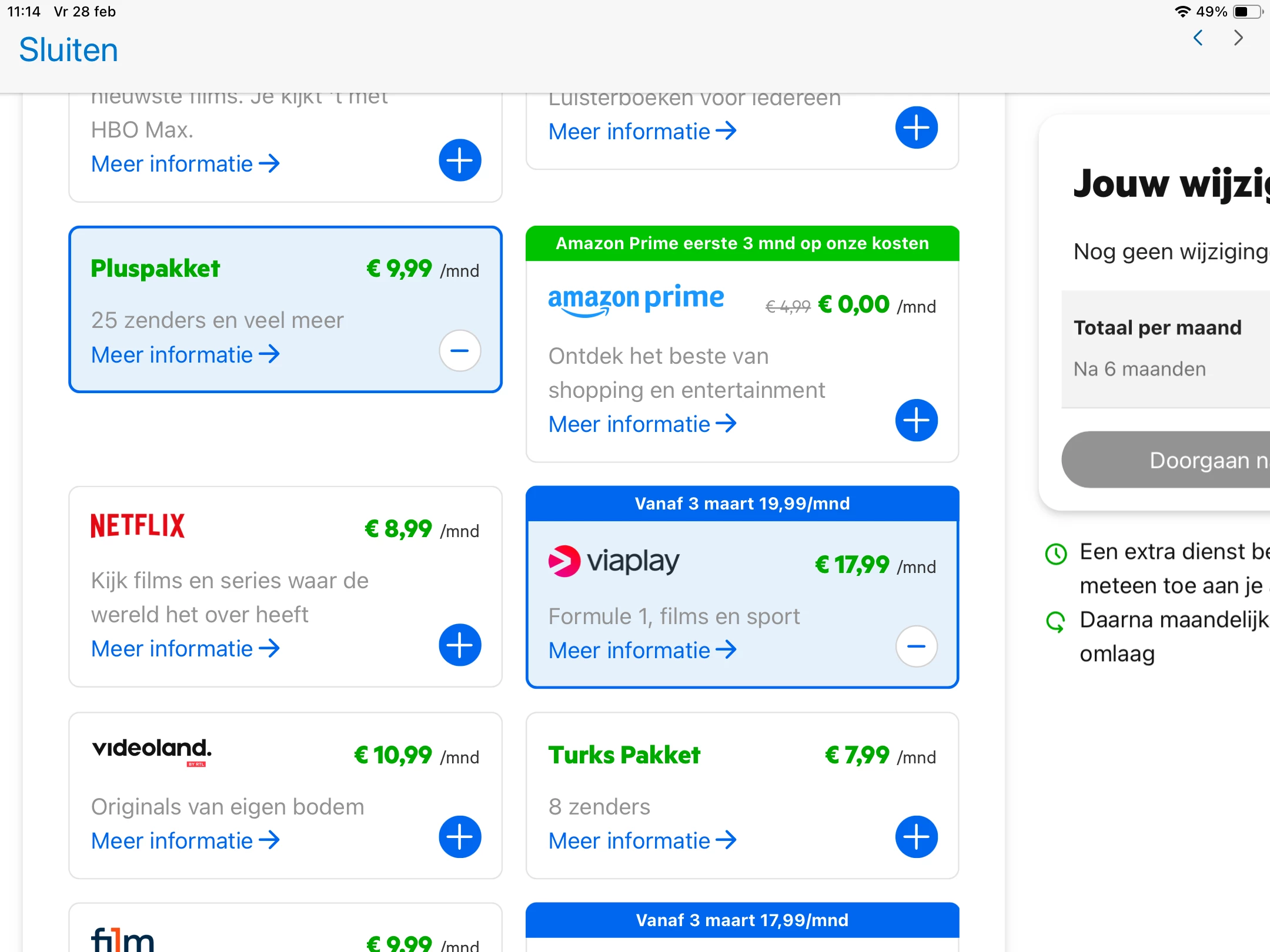Add Amazon Prime using the plus icon

916,420
